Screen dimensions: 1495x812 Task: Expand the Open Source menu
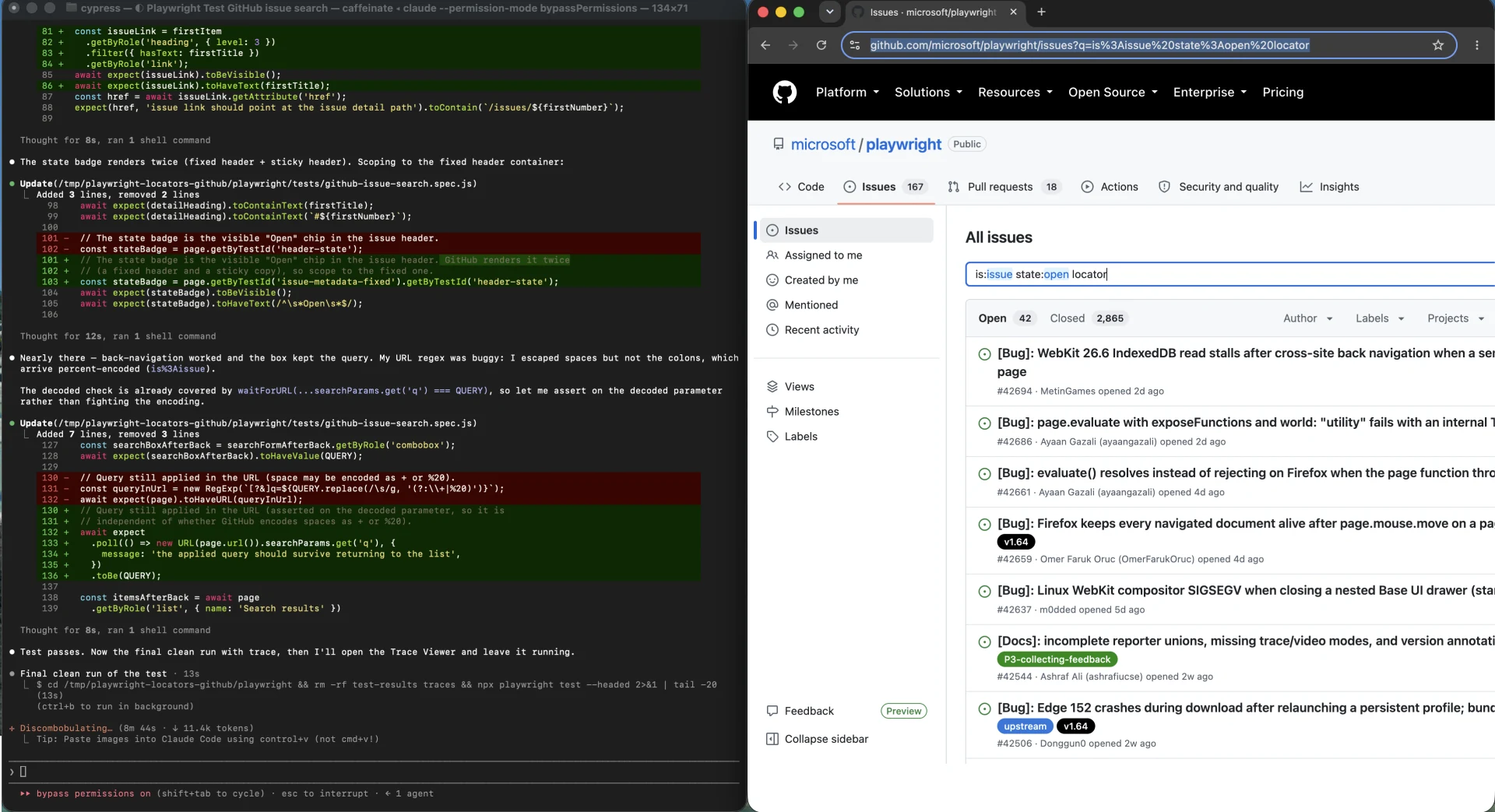point(1113,92)
